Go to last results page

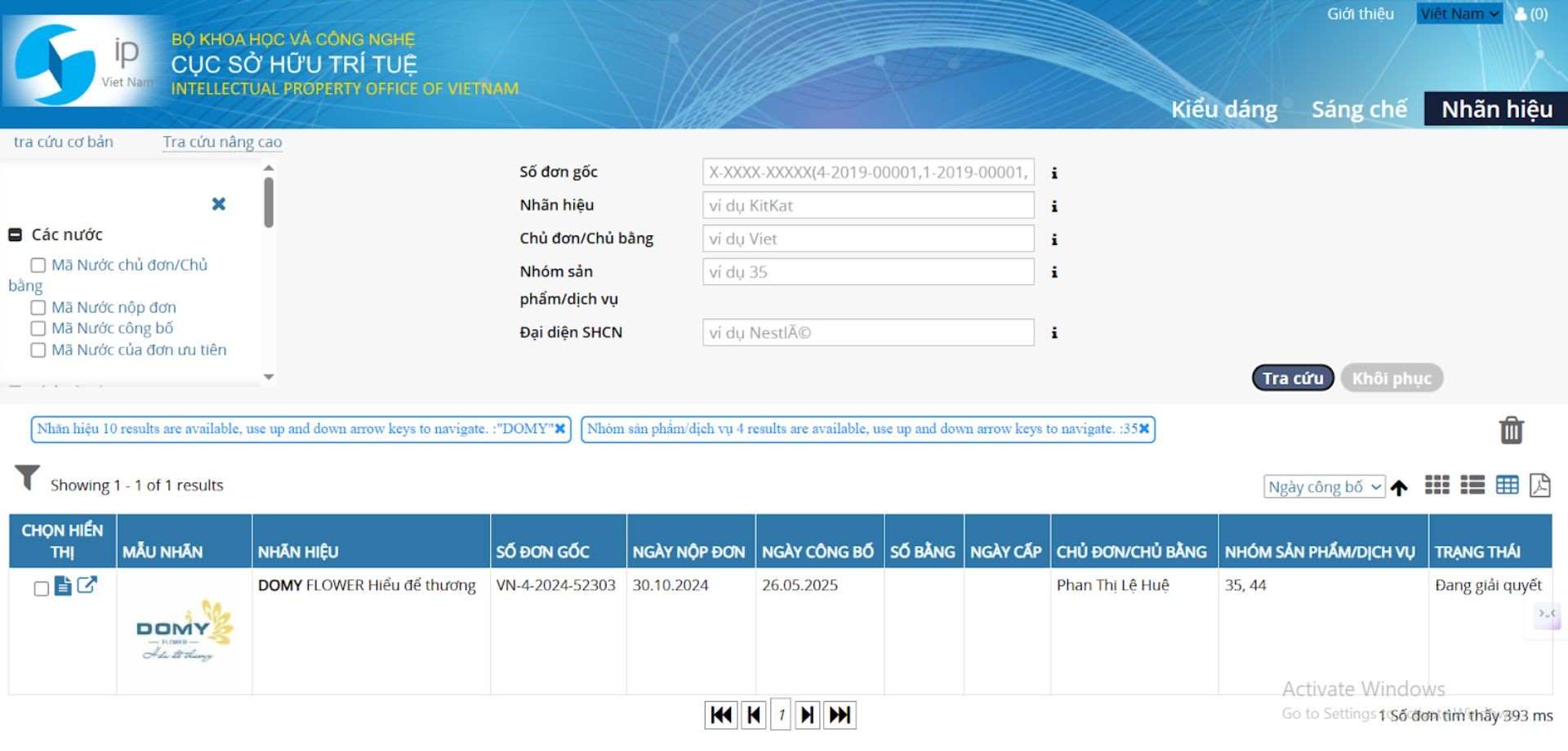(x=840, y=715)
